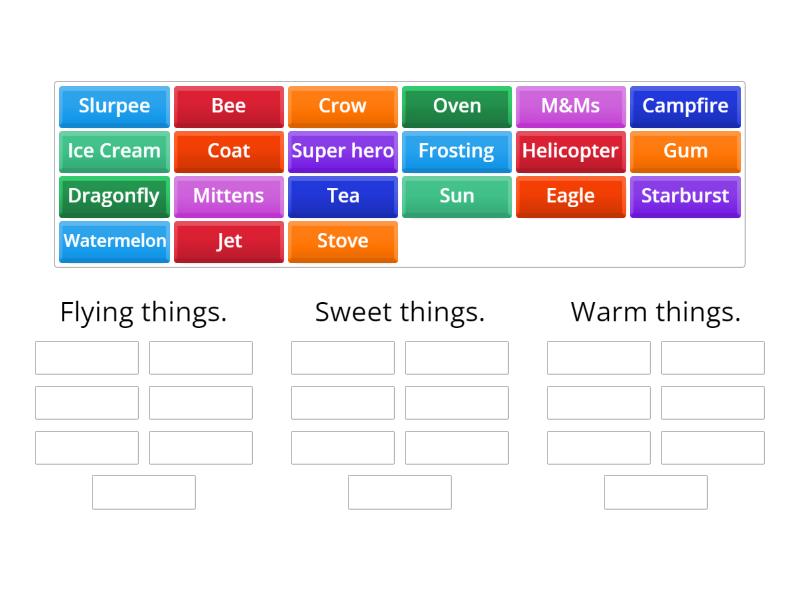Screen dimensions: 800x600
Task: Click the purple M&Ms tile
Action: coord(570,106)
